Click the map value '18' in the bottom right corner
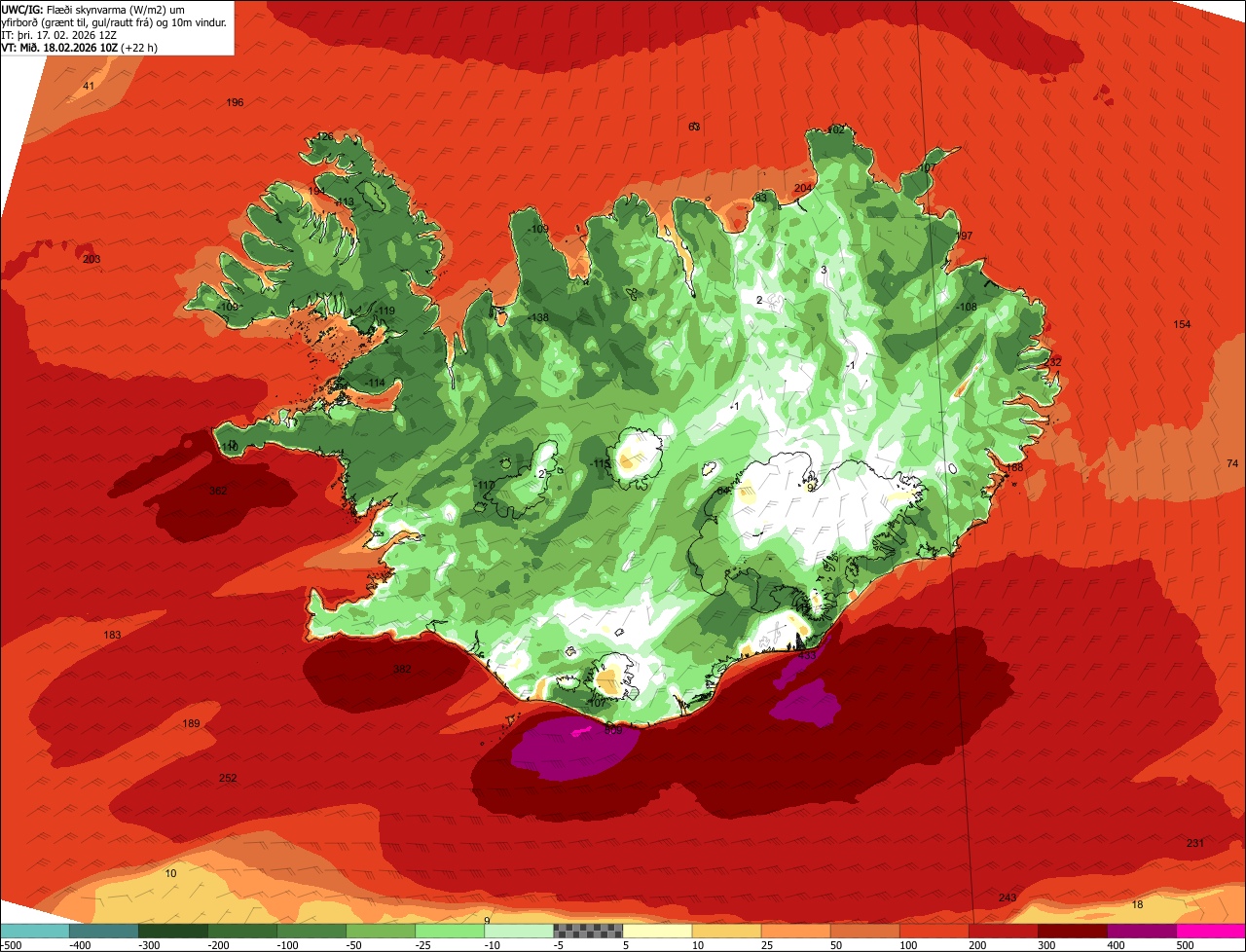Image resolution: width=1246 pixels, height=952 pixels. 1138,905
